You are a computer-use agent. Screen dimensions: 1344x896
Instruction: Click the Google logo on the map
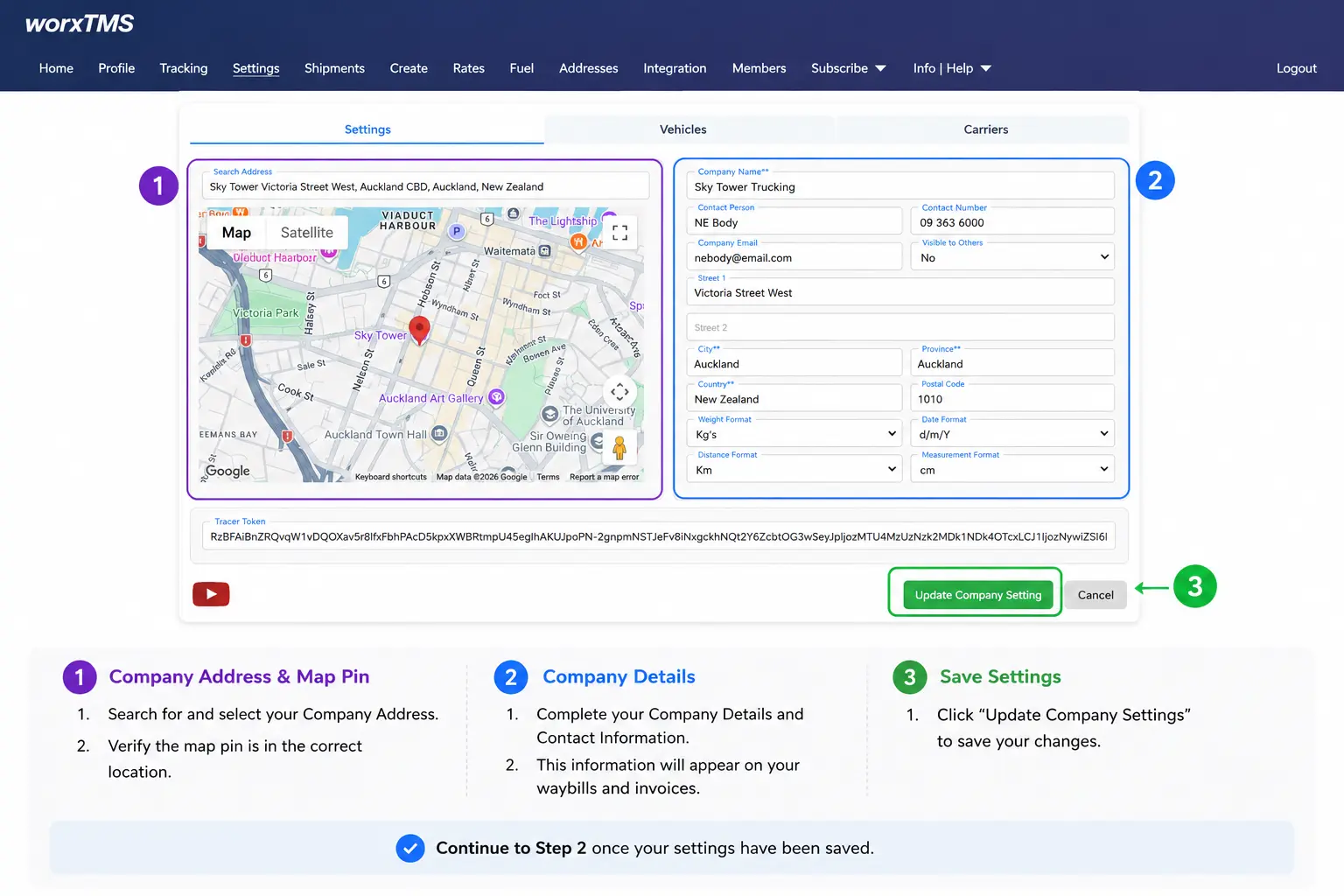click(x=227, y=471)
